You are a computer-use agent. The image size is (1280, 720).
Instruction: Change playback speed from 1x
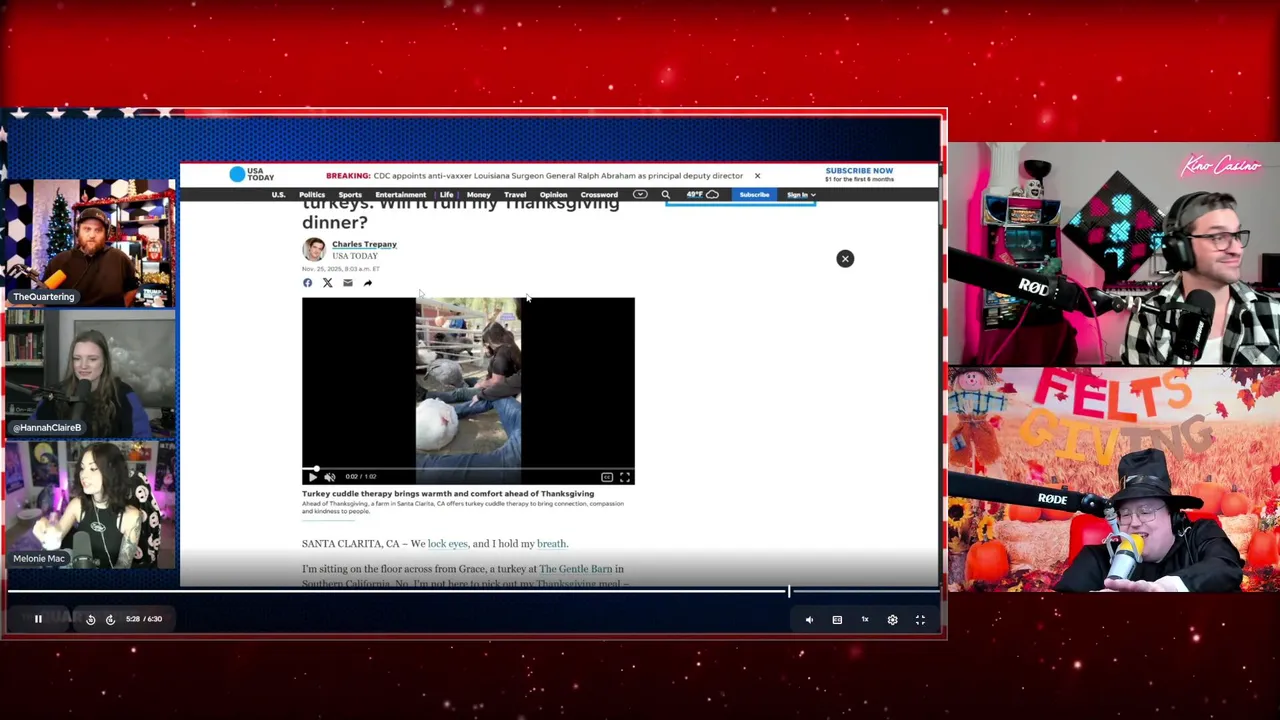pos(865,620)
